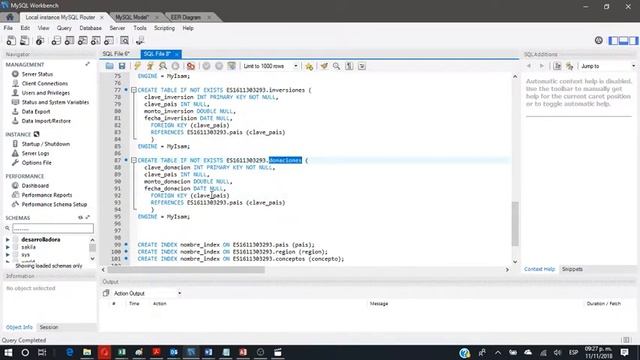
Task: Open Server Status in navigator
Action: pyautogui.click(x=37, y=74)
